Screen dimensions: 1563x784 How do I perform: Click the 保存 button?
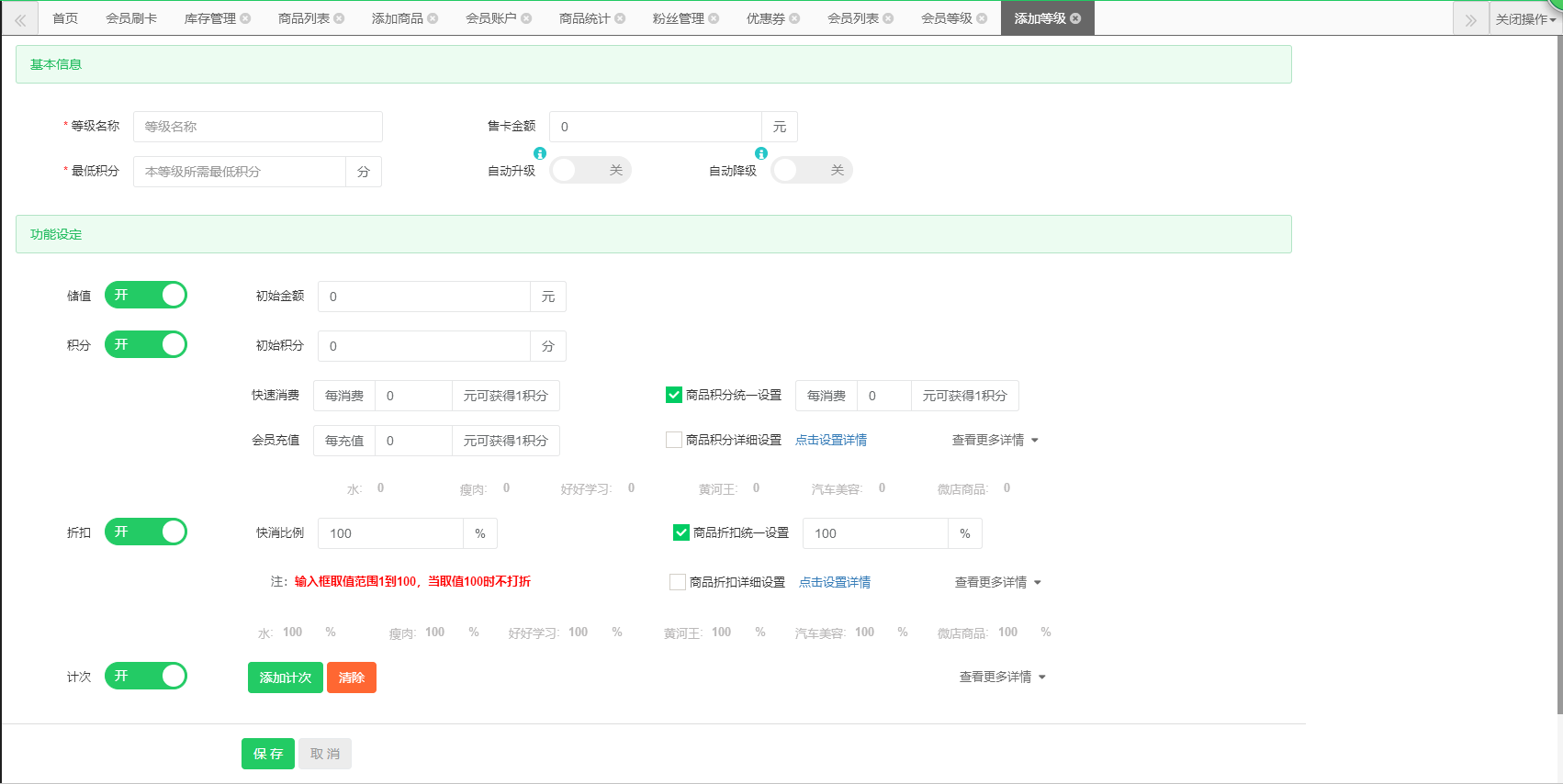pyautogui.click(x=268, y=754)
